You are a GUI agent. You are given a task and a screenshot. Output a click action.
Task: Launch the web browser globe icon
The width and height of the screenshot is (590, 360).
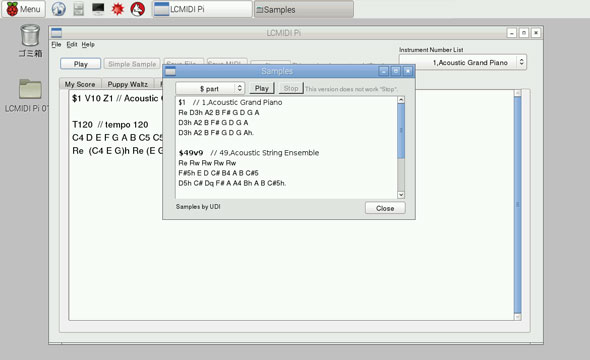(x=58, y=9)
